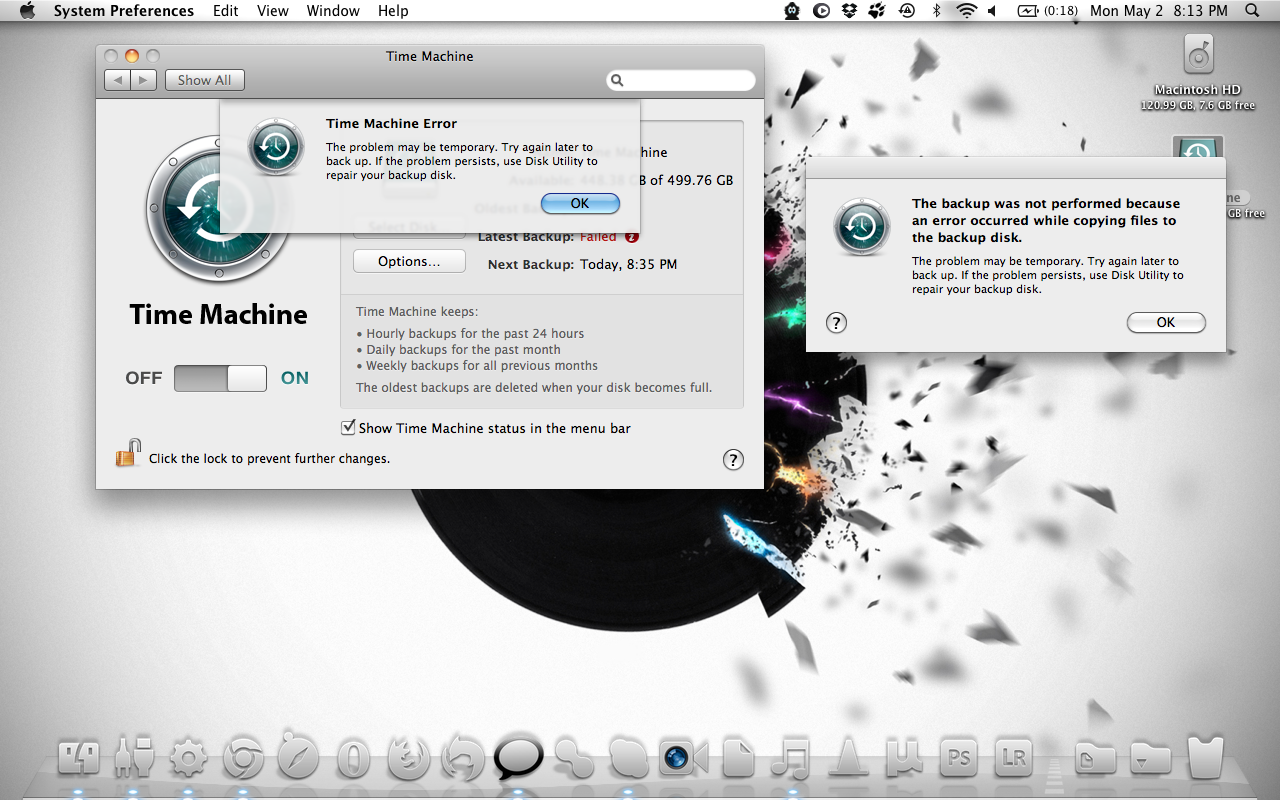Screen dimensions: 1280x800
Task: Click the Latest Backup label text
Action: pyautogui.click(x=525, y=237)
